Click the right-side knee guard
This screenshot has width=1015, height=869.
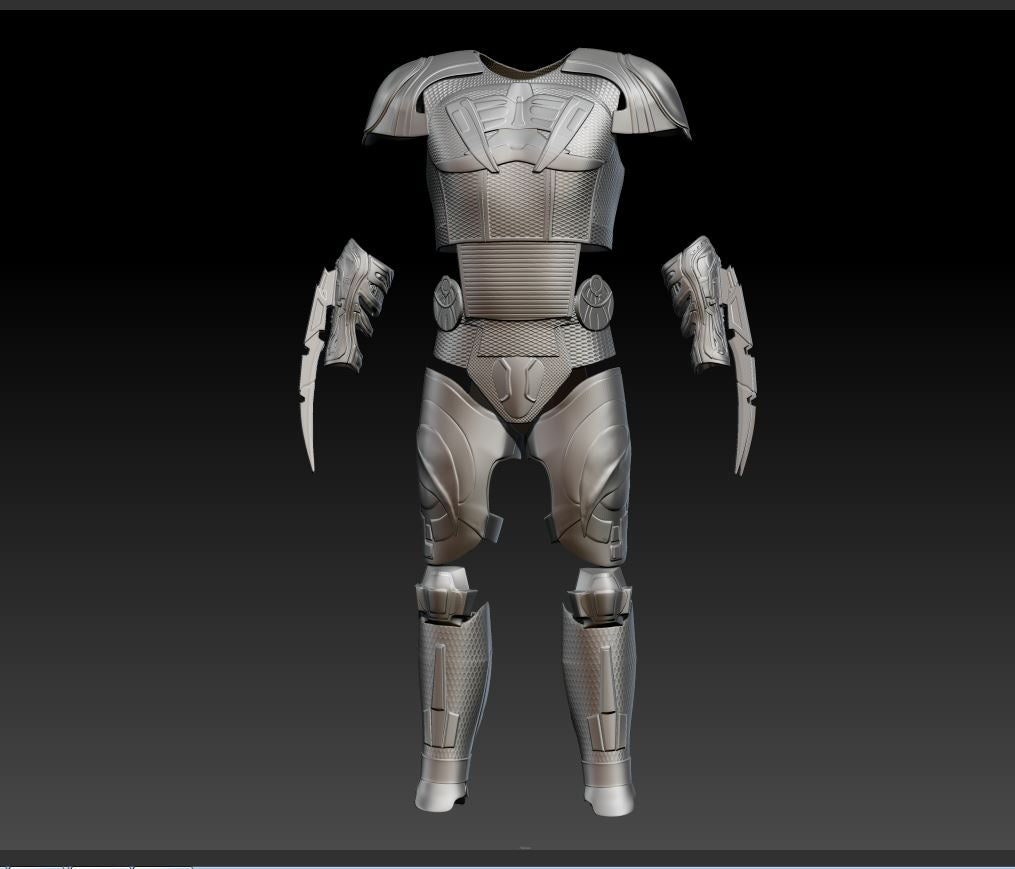point(598,594)
